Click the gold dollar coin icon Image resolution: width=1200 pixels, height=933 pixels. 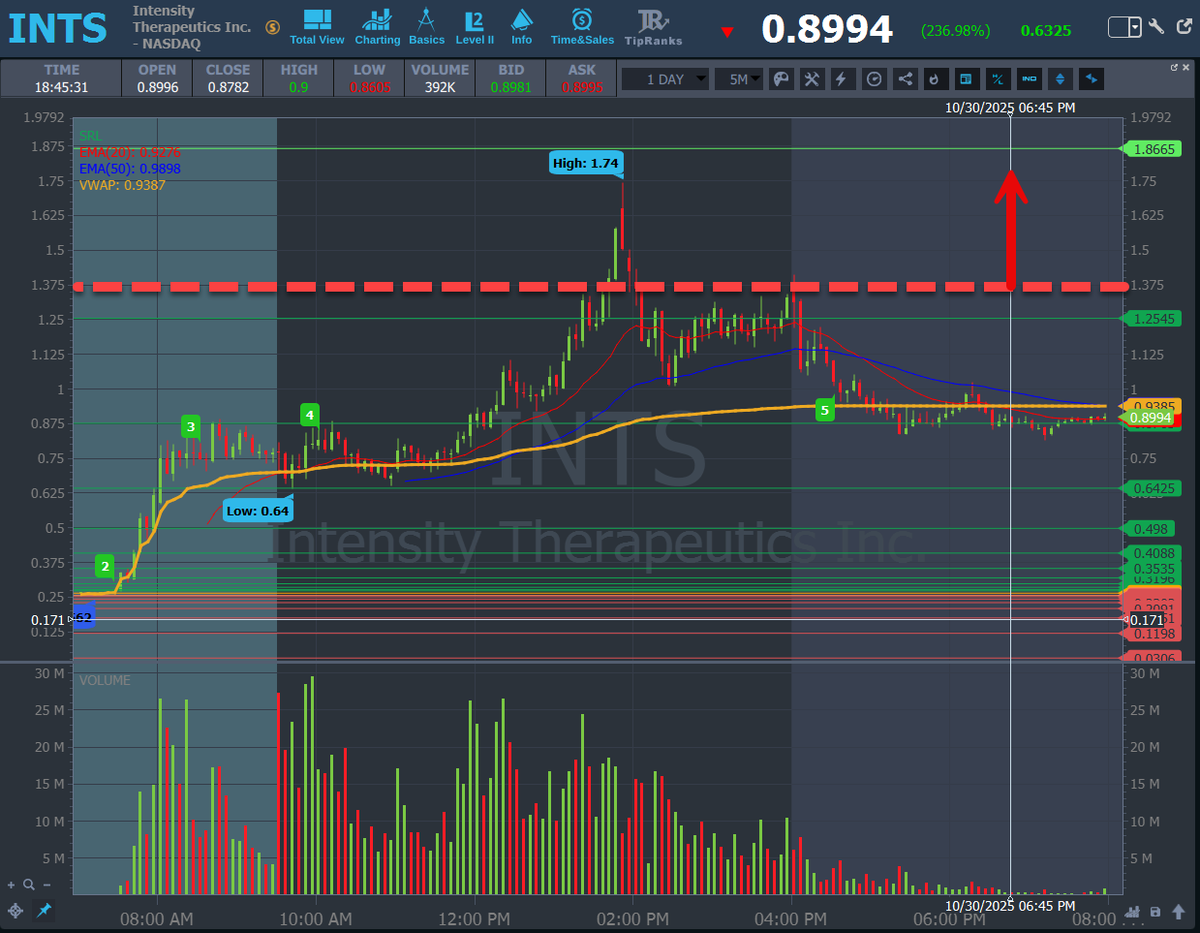point(273,28)
